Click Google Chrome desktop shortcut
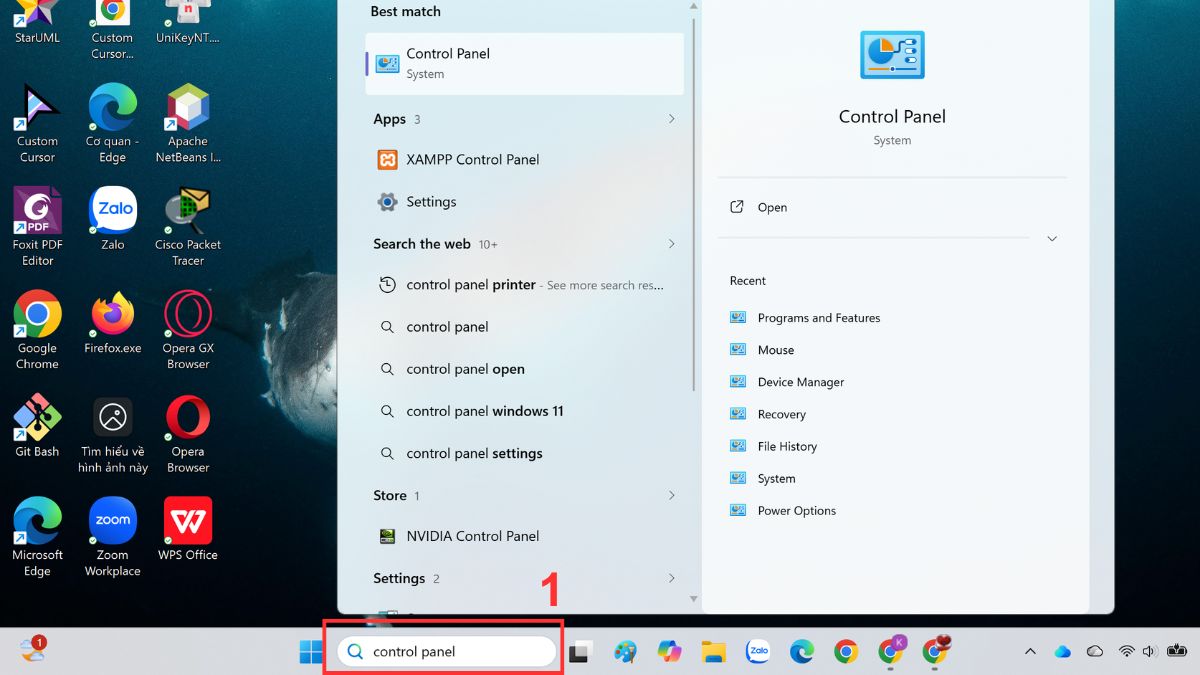The height and width of the screenshot is (675, 1200). [37, 330]
